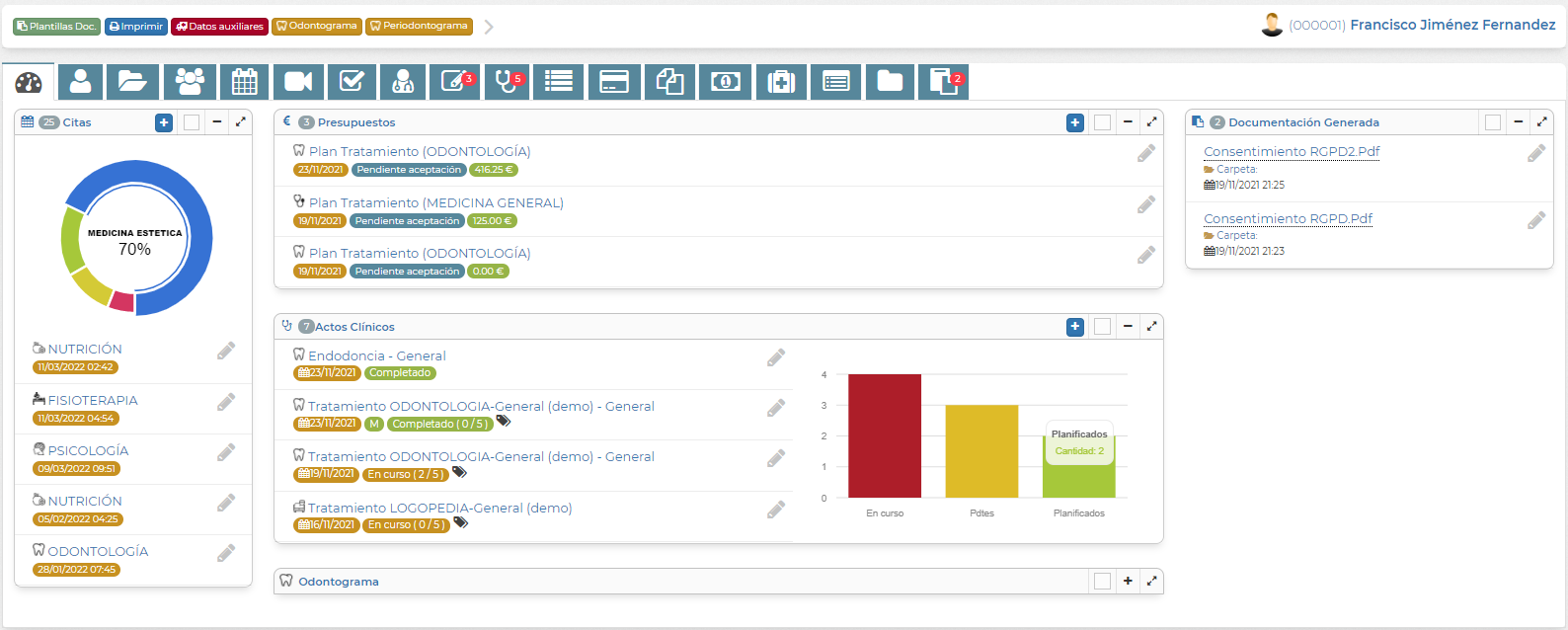Edit the Endodoncia - General pencil icon
The image size is (1568, 630).
tap(776, 357)
